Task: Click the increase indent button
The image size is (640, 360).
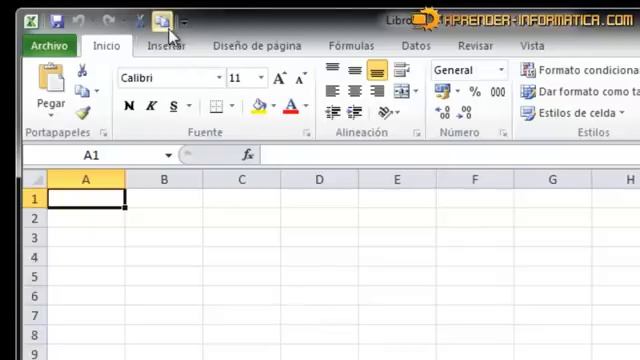Action: click(355, 112)
